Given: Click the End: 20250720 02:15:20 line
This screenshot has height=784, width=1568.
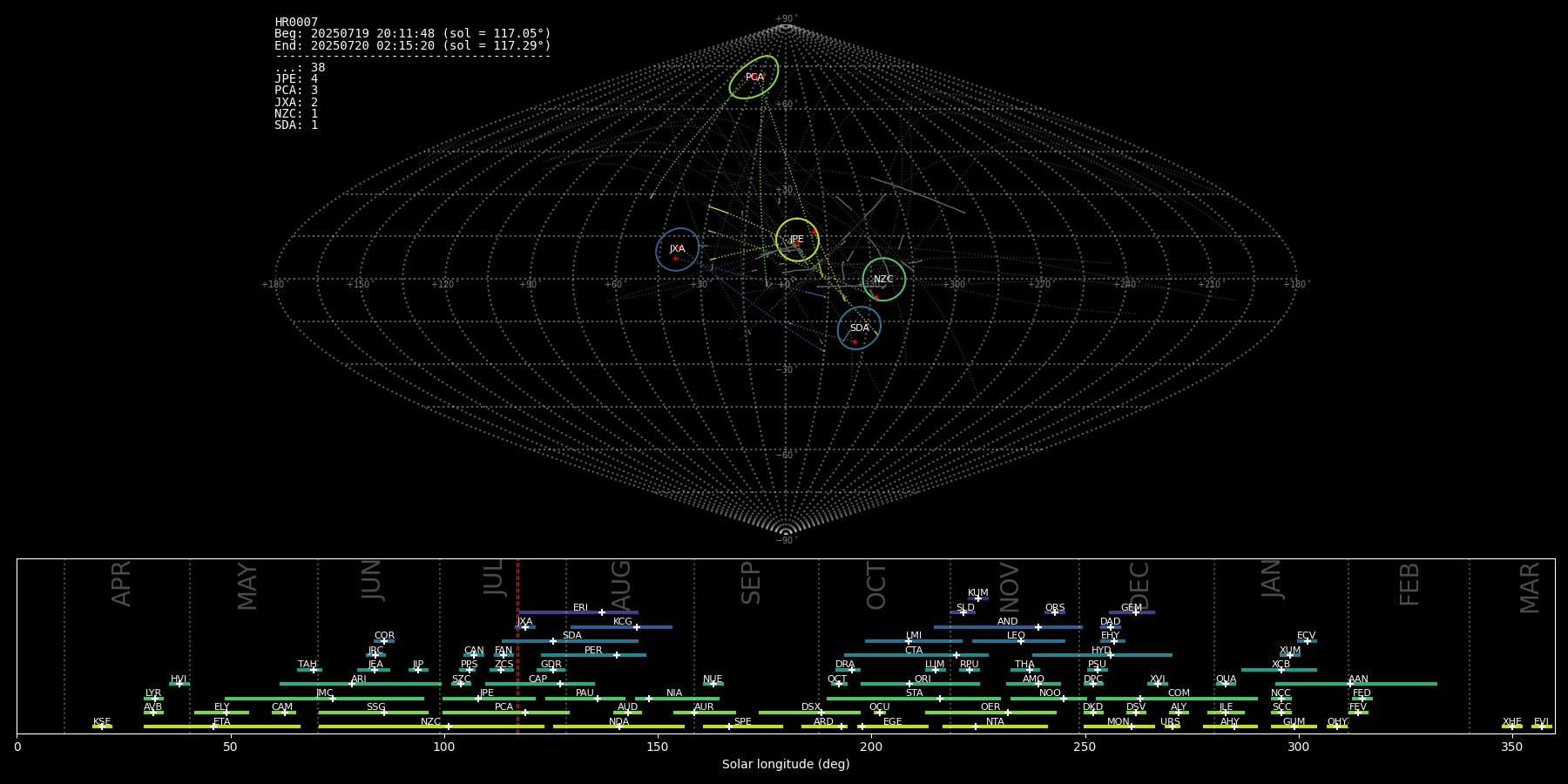Looking at the screenshot, I should pyautogui.click(x=413, y=45).
